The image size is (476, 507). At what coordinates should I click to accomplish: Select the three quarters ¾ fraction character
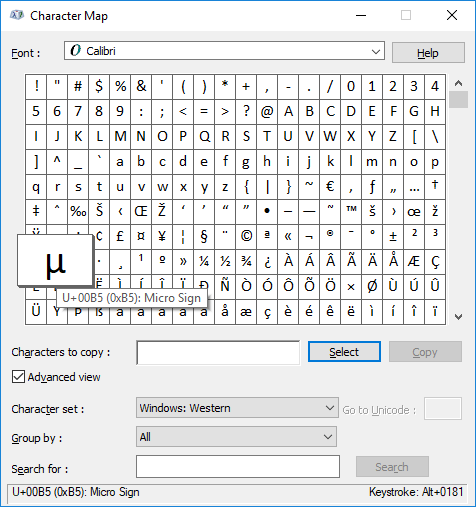(246, 261)
